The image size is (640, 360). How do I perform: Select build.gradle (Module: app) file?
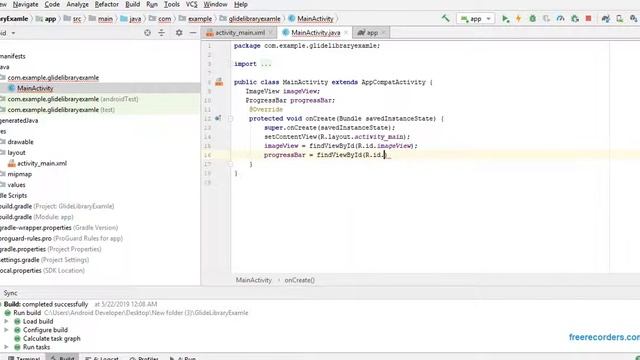pyautogui.click(x=37, y=217)
